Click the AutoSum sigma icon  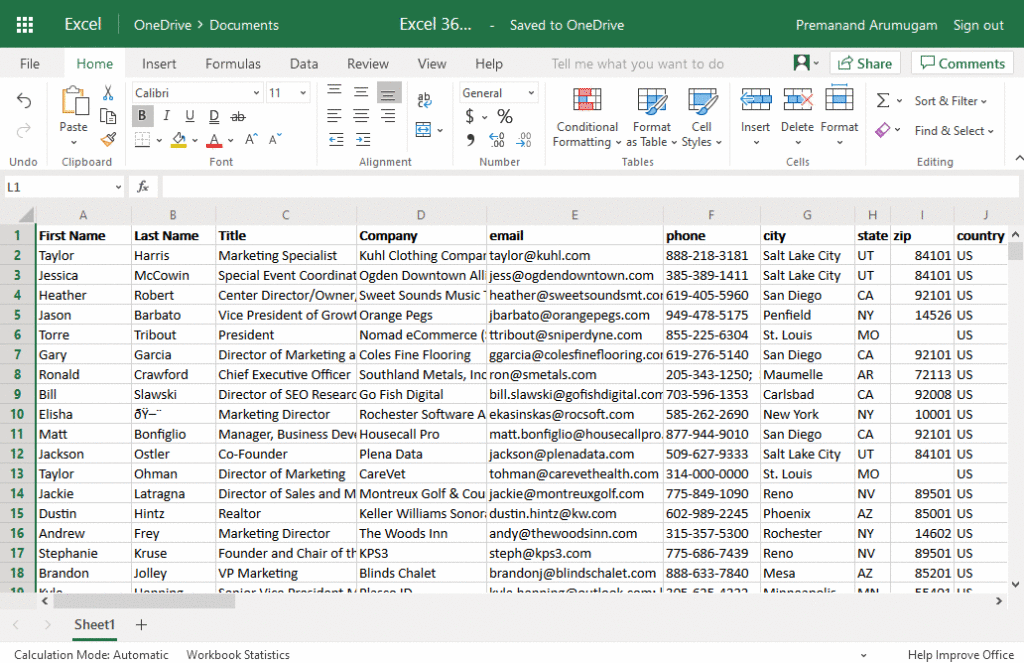click(883, 101)
